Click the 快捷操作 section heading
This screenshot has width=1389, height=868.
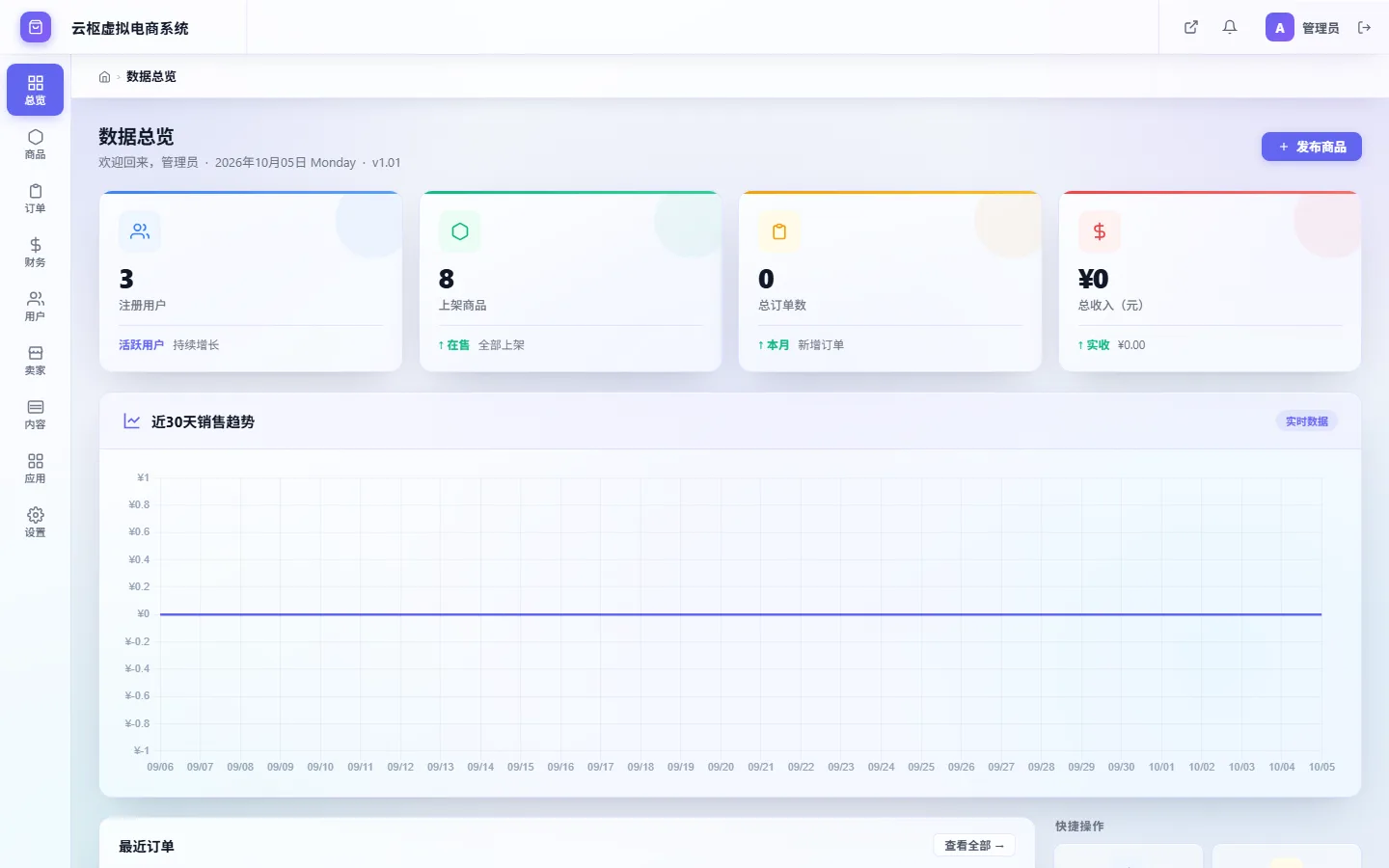1079,827
